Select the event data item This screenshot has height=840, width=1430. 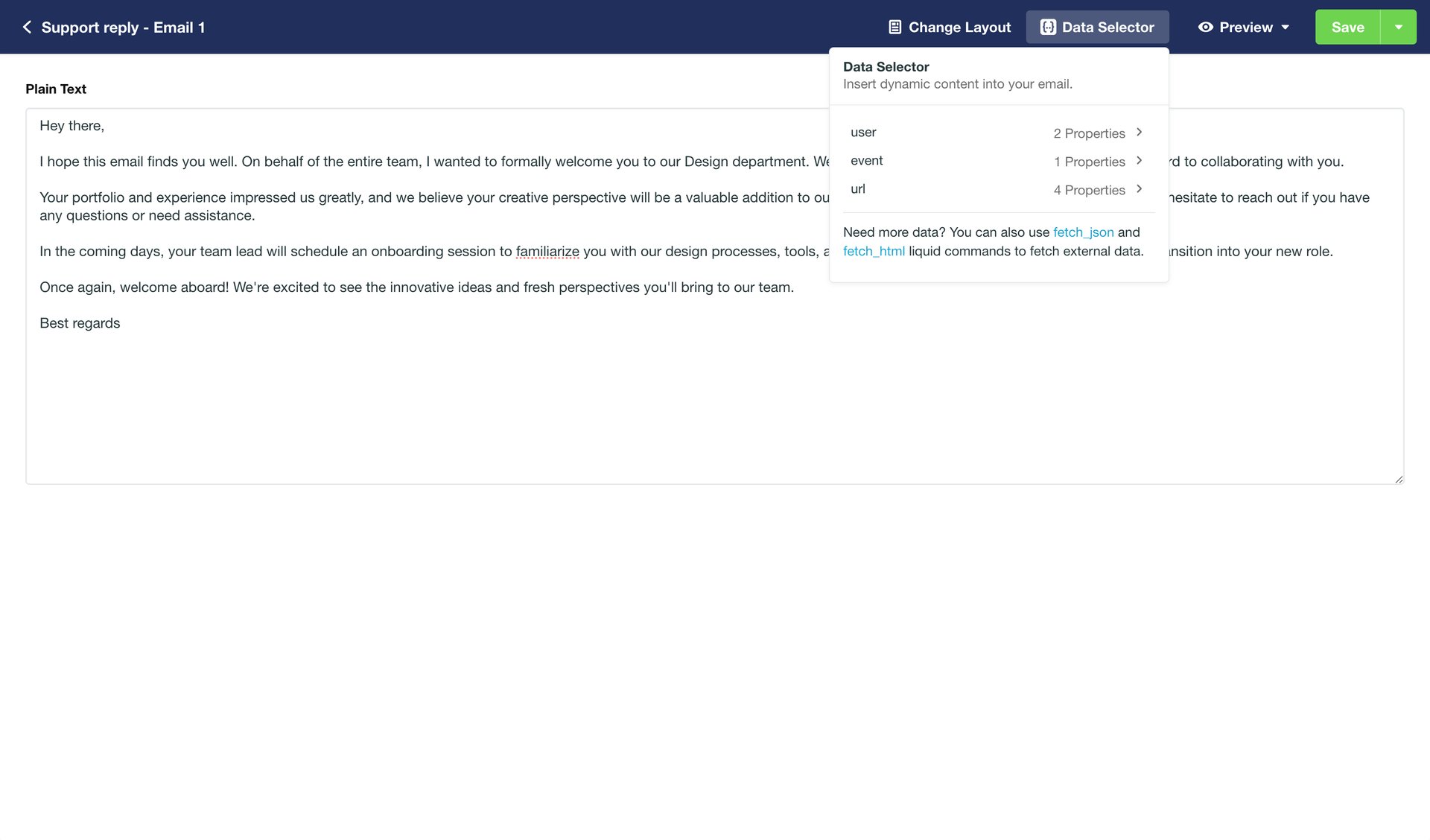pyautogui.click(x=866, y=161)
